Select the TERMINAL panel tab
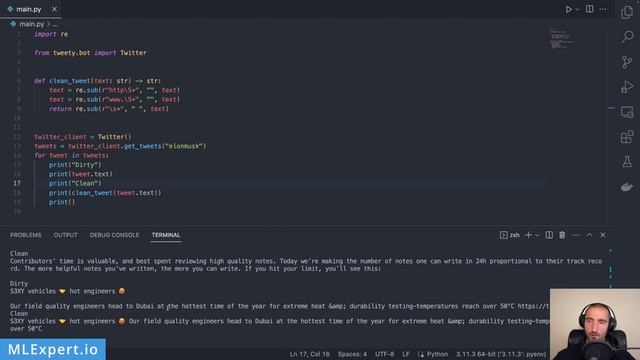Screen dimensions: 640x360 pos(166,235)
